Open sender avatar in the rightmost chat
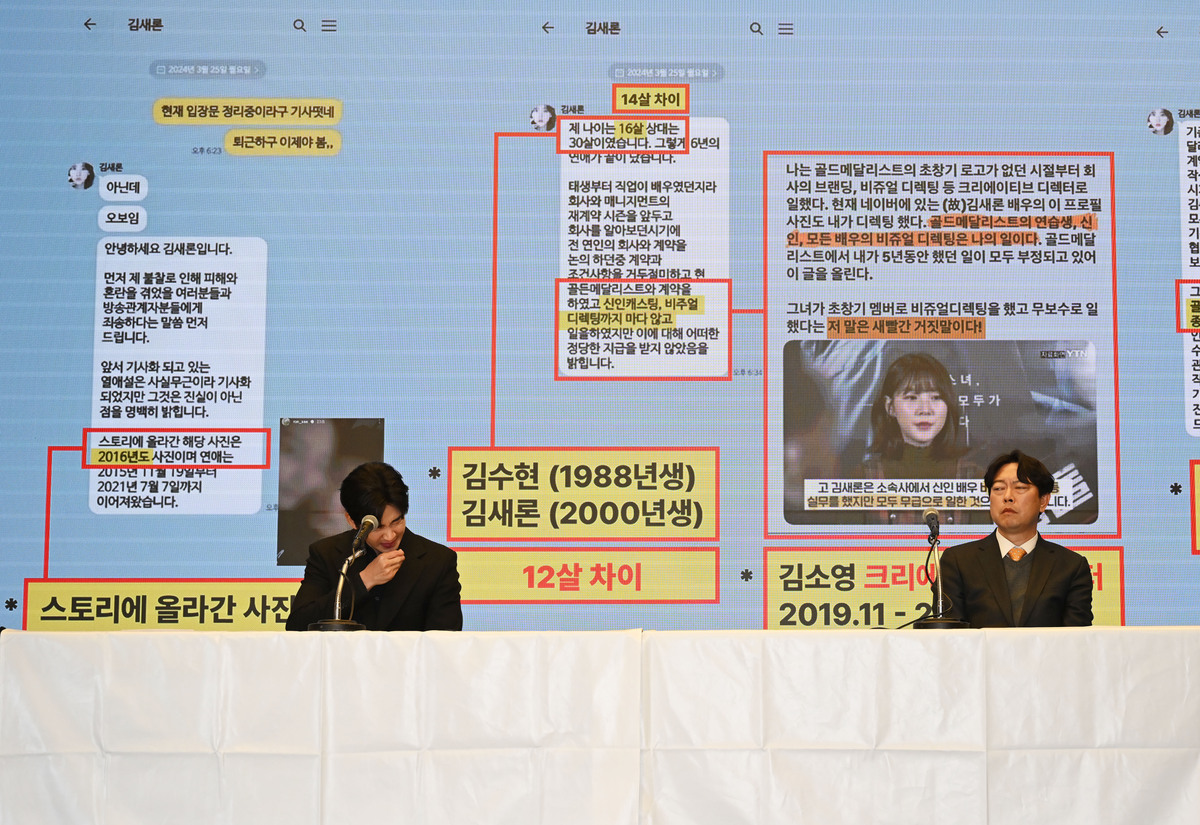1200x825 pixels. 1160,122
